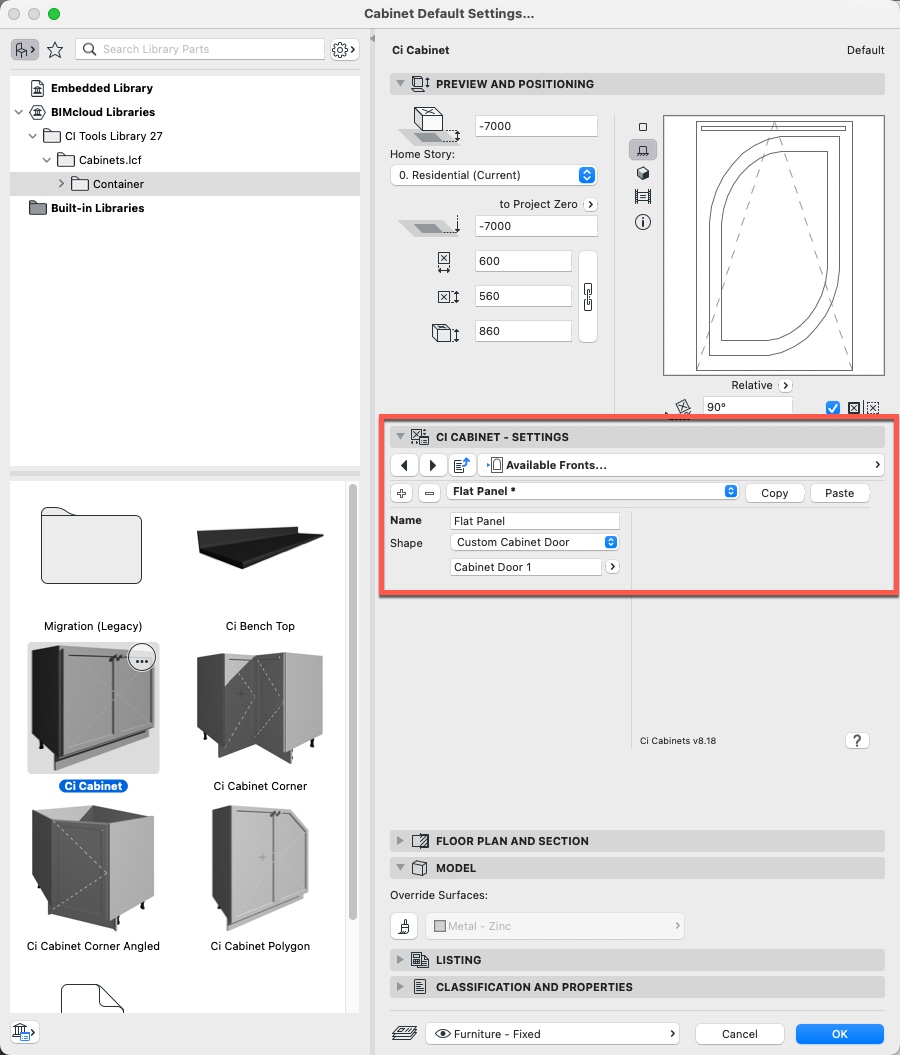This screenshot has width=900, height=1055.
Task: Collapse Cabinets.lcf folder
Action: 46,160
